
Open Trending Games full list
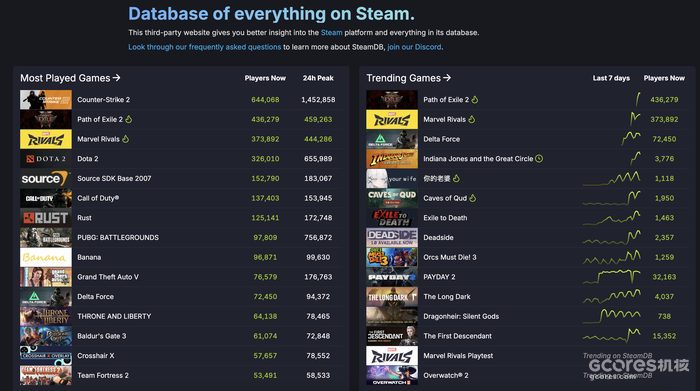[x=408, y=78]
